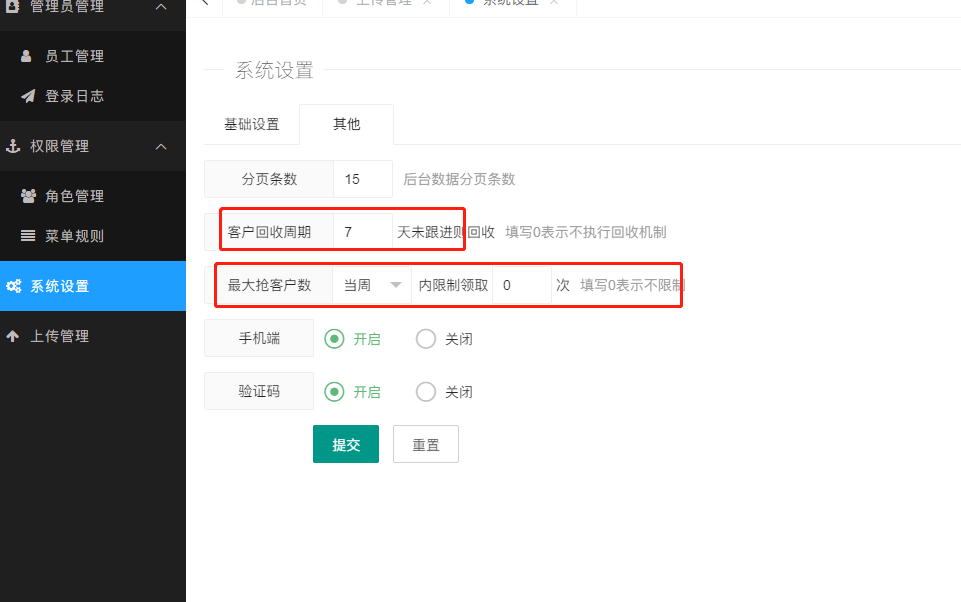Collapse the 管理员管理 menu group chevron
The width and height of the screenshot is (961, 602).
[162, 7]
